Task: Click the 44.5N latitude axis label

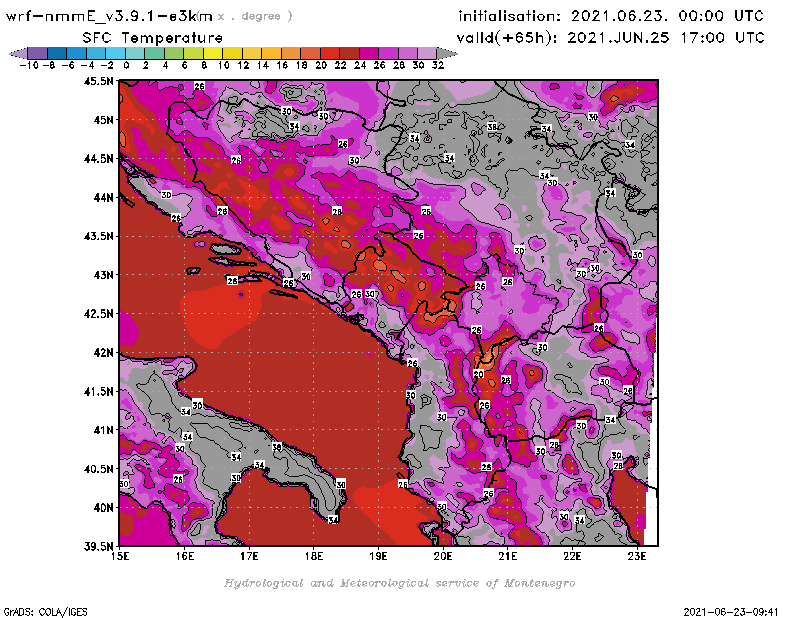Action: pyautogui.click(x=98, y=159)
